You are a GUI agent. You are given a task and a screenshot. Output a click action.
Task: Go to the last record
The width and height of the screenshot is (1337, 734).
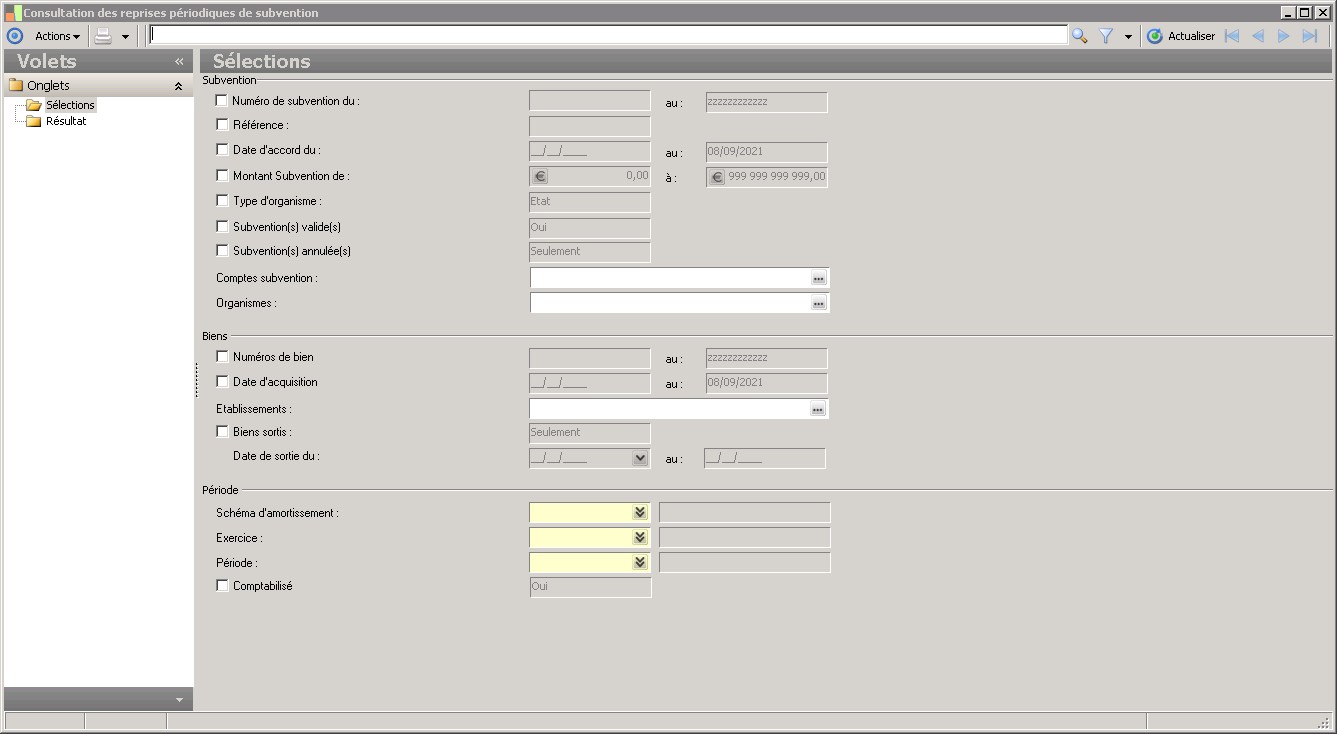(1310, 36)
